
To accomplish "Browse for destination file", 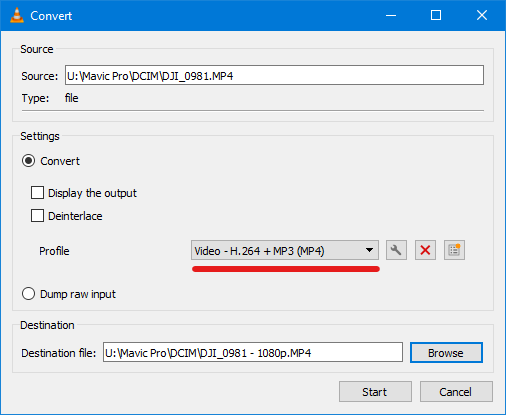I will (446, 353).
